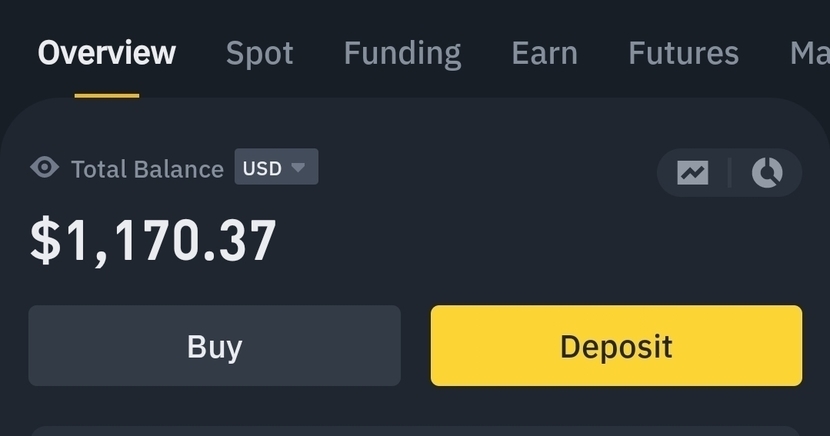Click the $1,170.37 balance amount
Viewport: 830px width, 436px height.
click(153, 241)
